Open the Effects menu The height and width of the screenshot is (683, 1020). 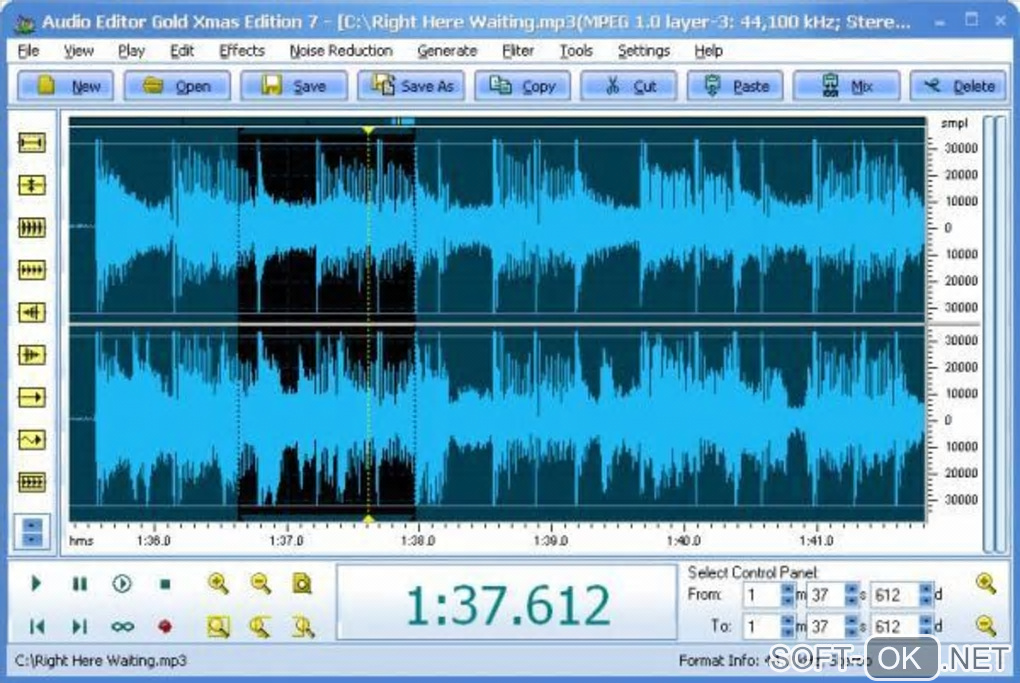pos(241,51)
